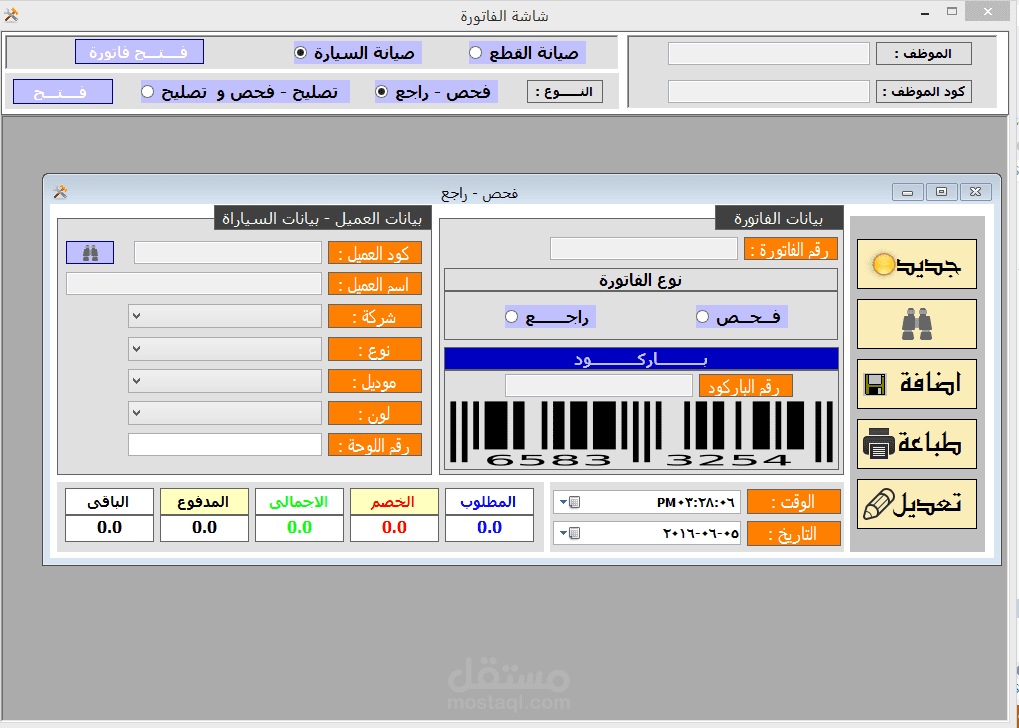This screenshot has width=1019, height=728.
Task: Select تصليح - فحص و تصليح radio button
Action: (x=148, y=92)
